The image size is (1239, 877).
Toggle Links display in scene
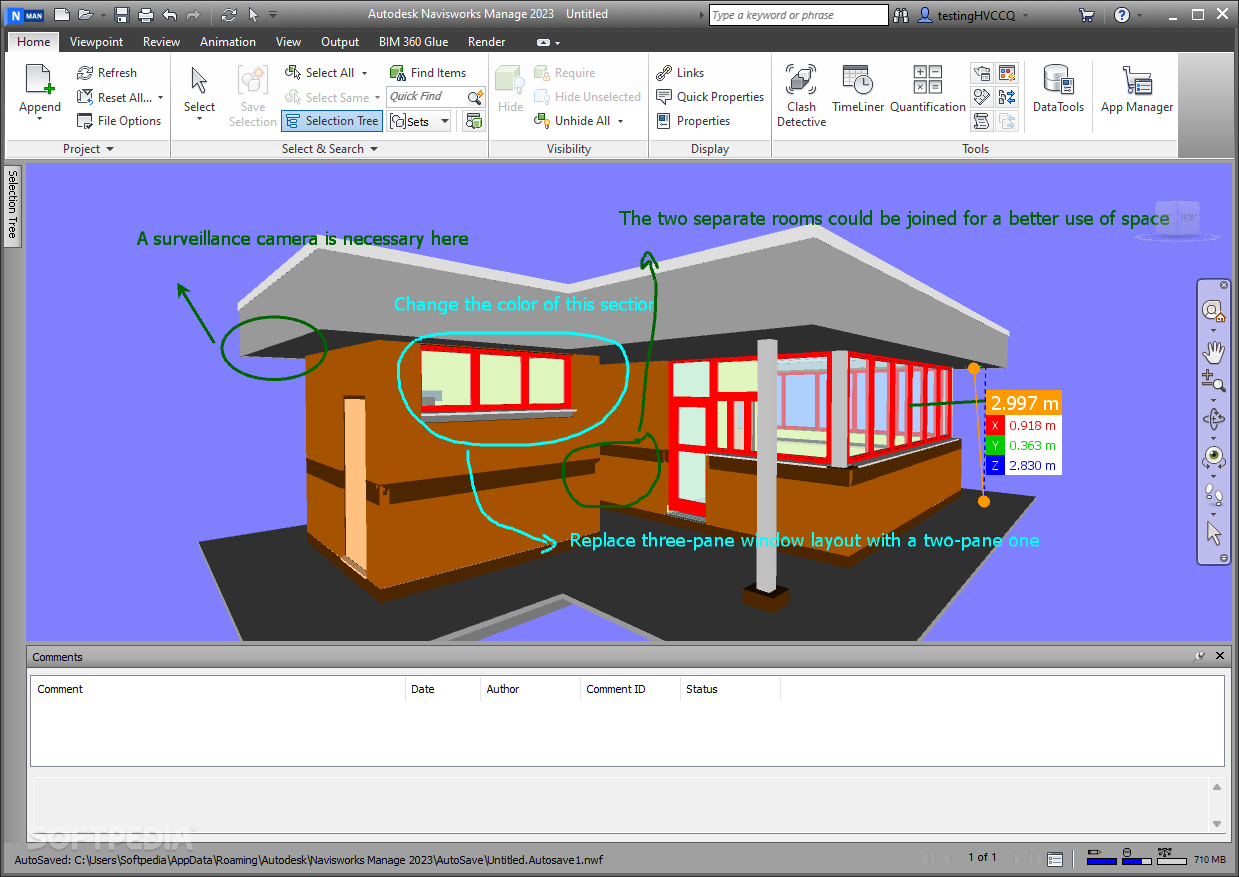(680, 73)
